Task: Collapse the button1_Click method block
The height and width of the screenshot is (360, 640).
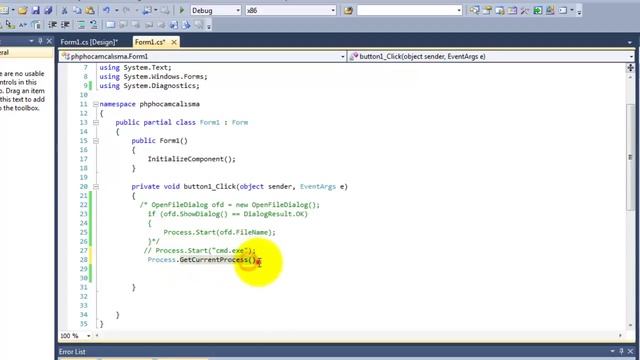Action: tap(96, 187)
